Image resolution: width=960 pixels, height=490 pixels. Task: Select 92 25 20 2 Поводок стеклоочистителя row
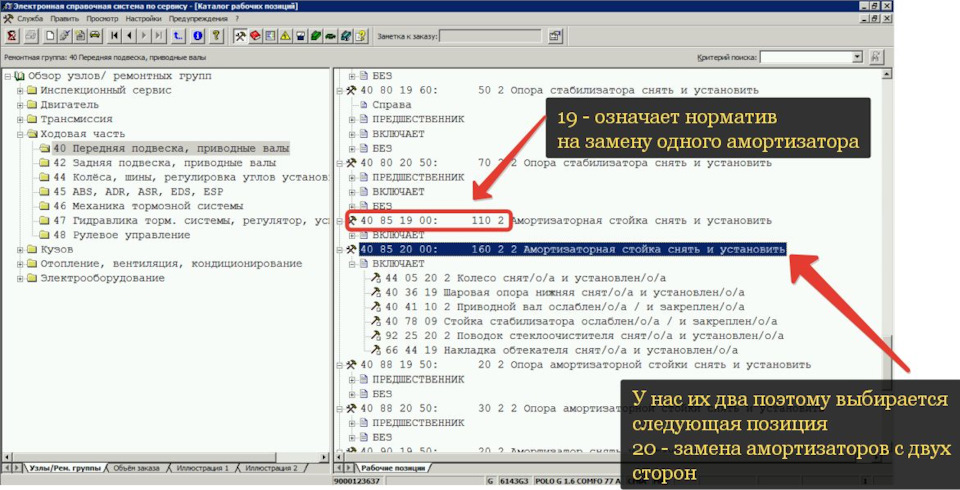585,336
